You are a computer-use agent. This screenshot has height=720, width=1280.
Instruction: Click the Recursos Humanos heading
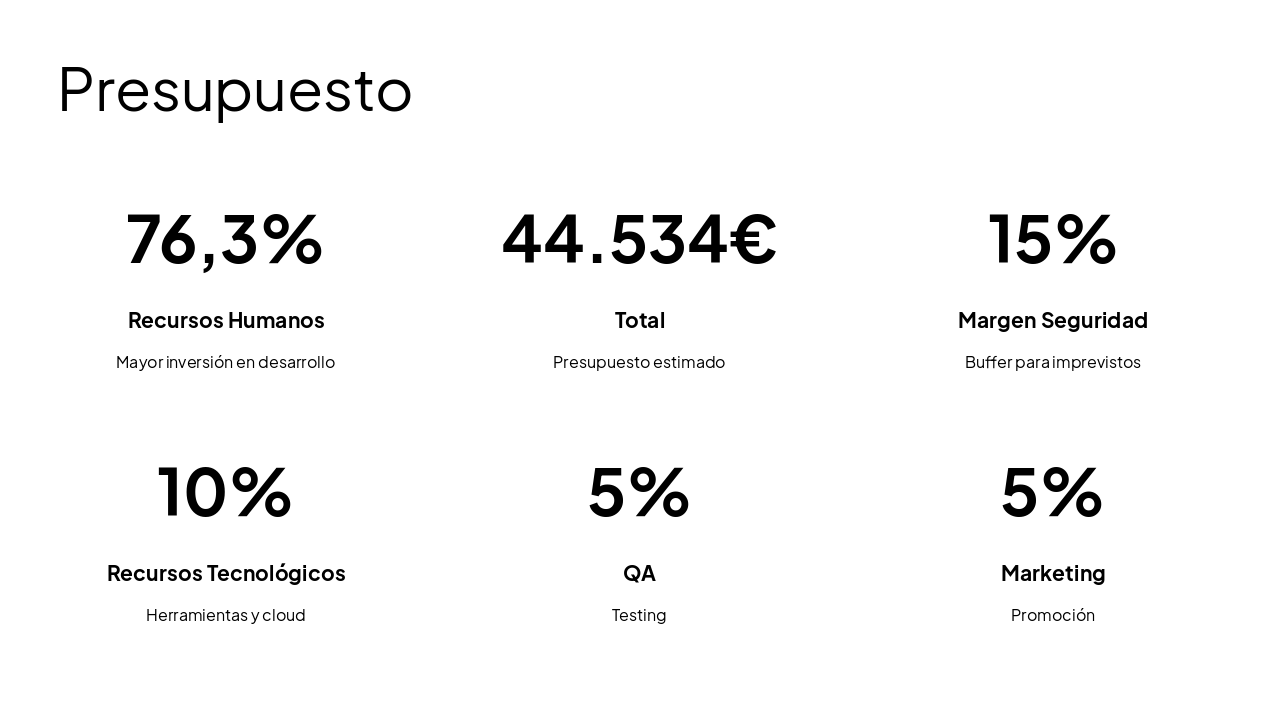pyautogui.click(x=226, y=320)
